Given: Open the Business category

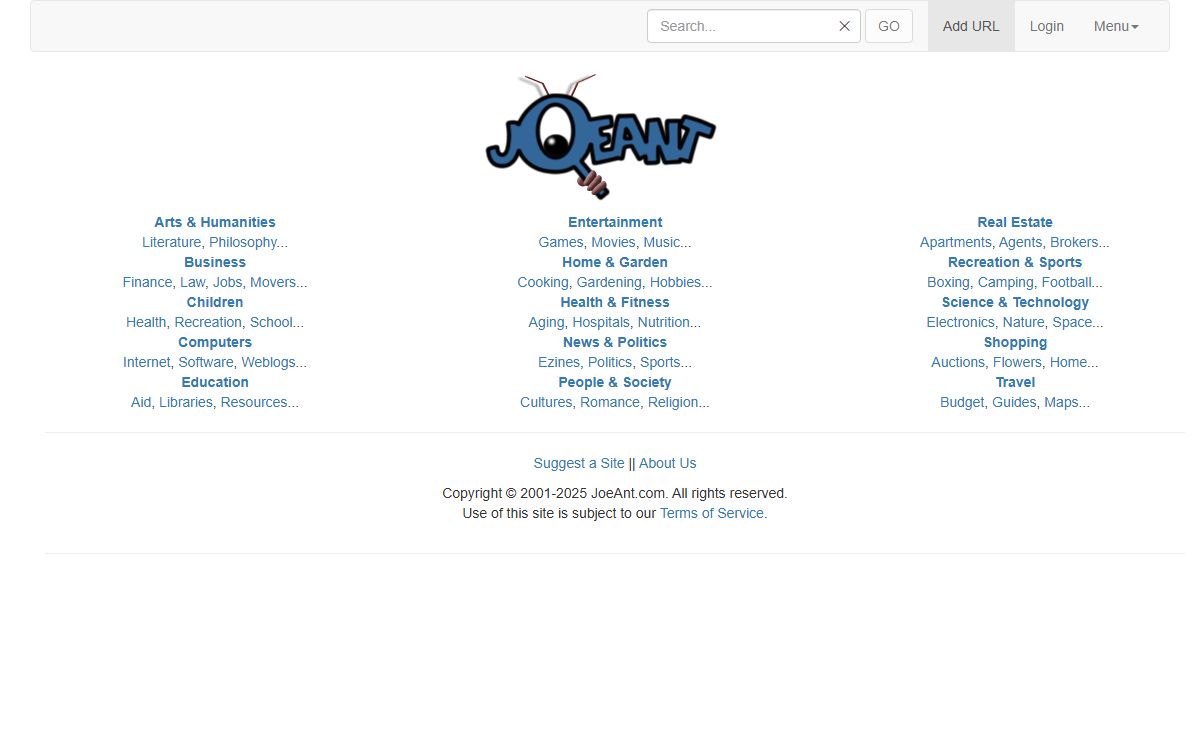Looking at the screenshot, I should click(x=215, y=262).
